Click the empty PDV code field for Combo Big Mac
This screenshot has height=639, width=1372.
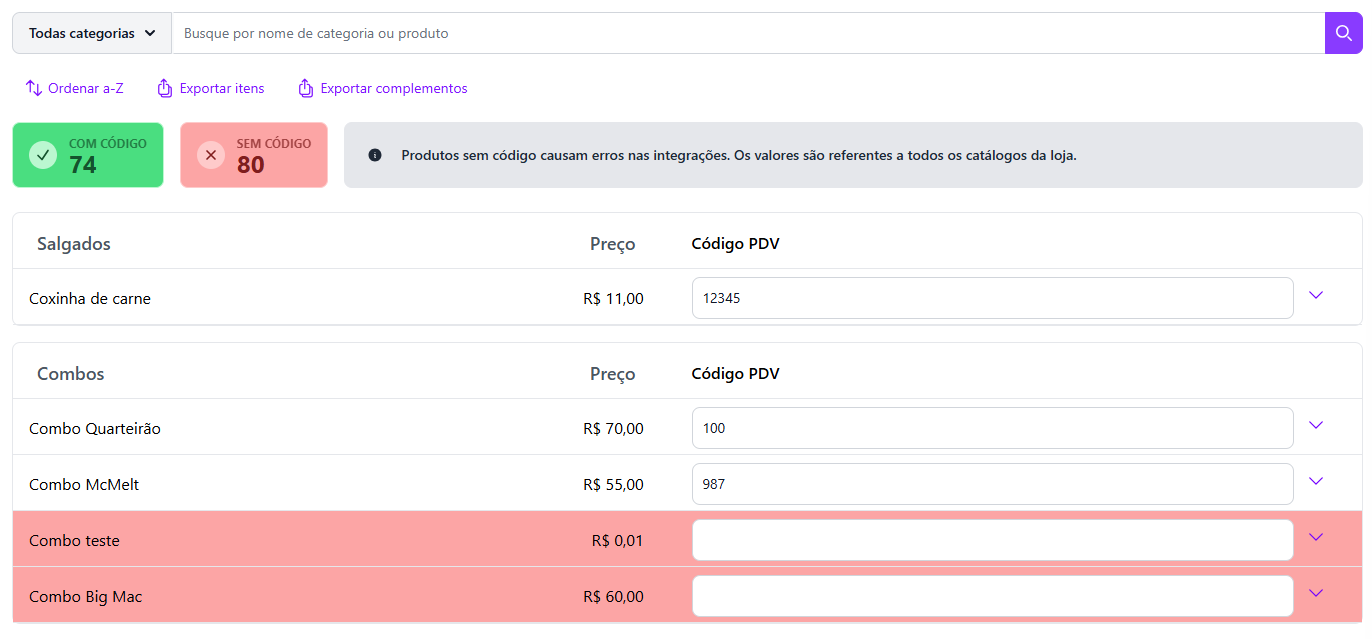point(992,596)
